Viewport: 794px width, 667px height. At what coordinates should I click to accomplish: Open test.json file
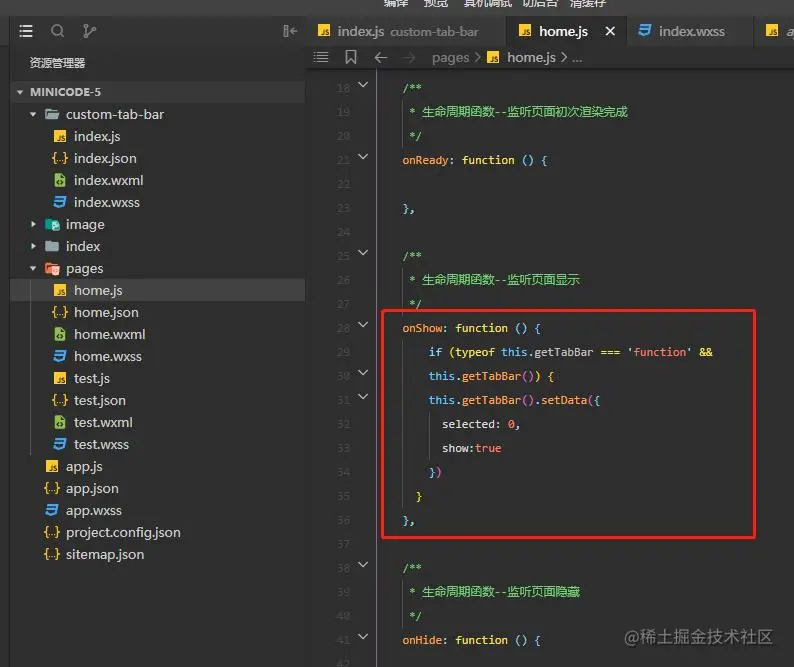click(157, 401)
